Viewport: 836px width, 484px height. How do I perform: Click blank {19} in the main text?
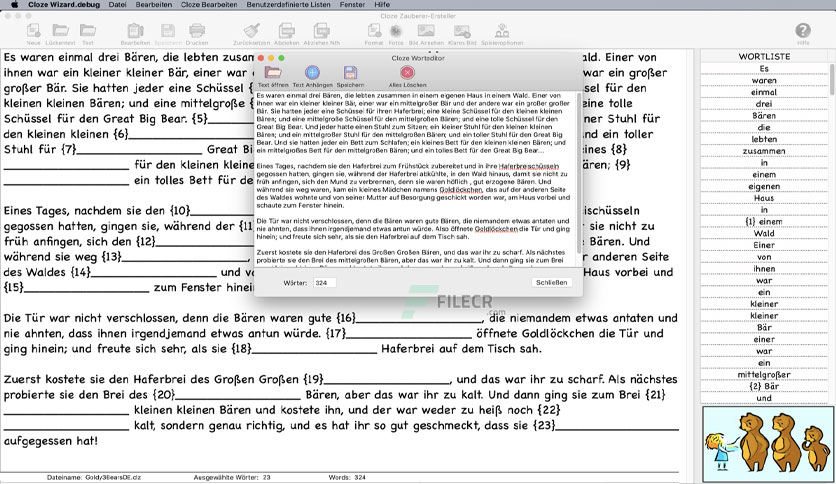click(x=378, y=380)
